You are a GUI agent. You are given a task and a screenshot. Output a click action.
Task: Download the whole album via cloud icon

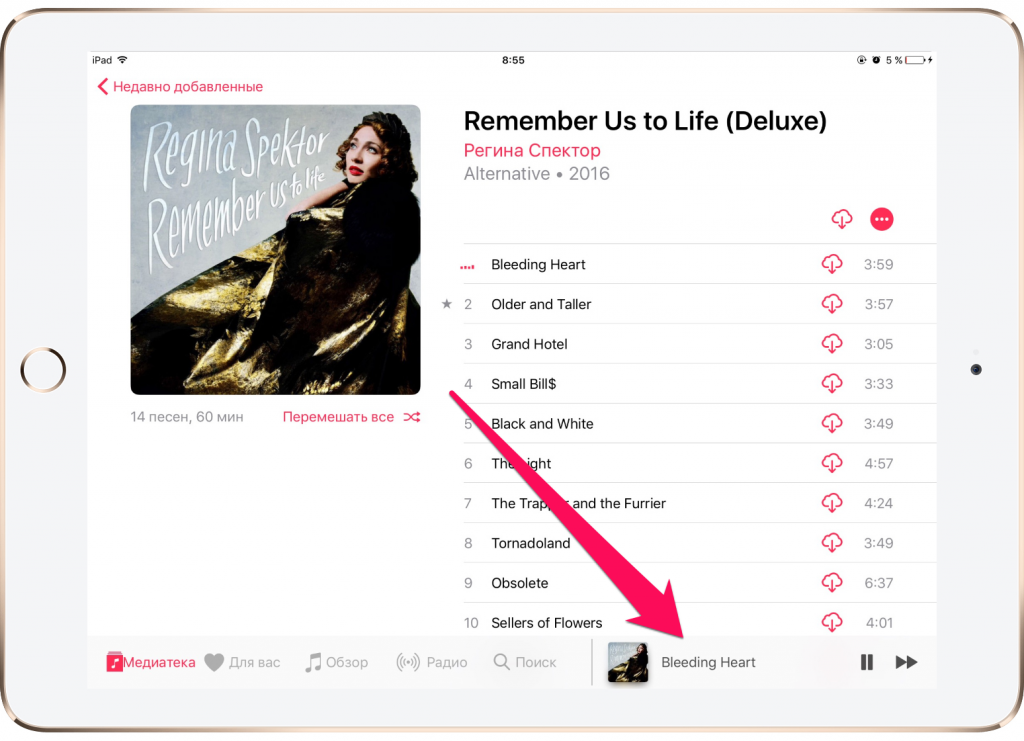842,219
